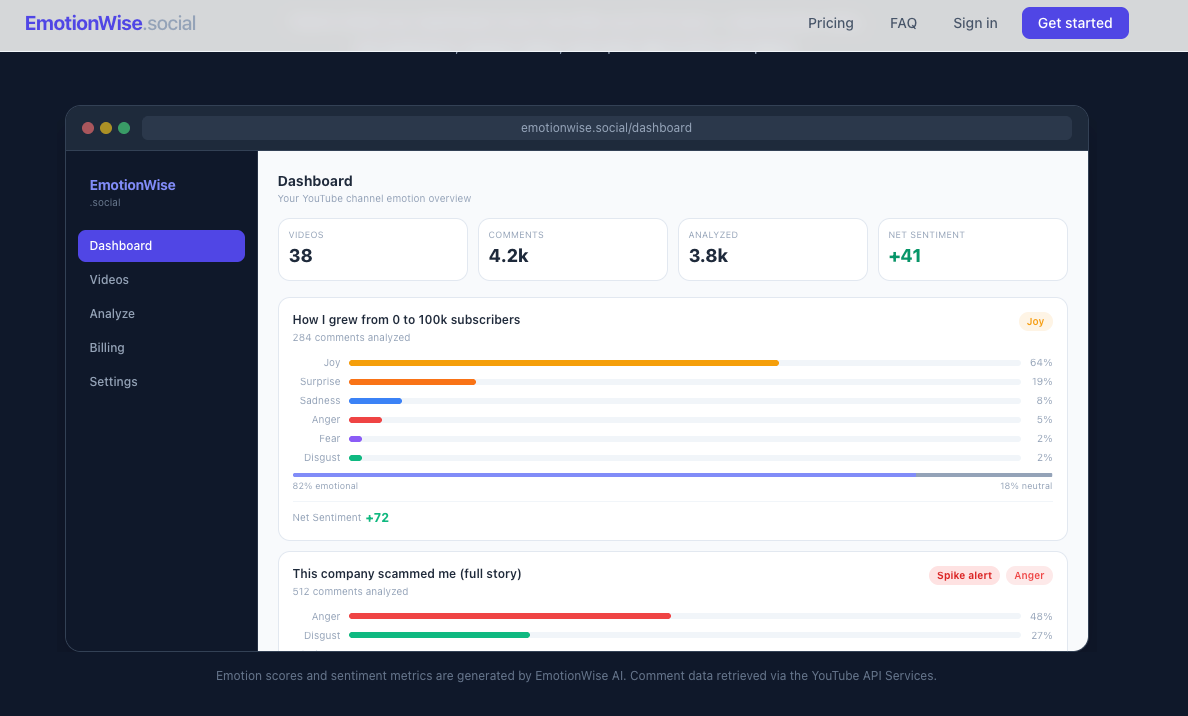Open the Analyze page
This screenshot has height=716, width=1188.
tap(112, 313)
